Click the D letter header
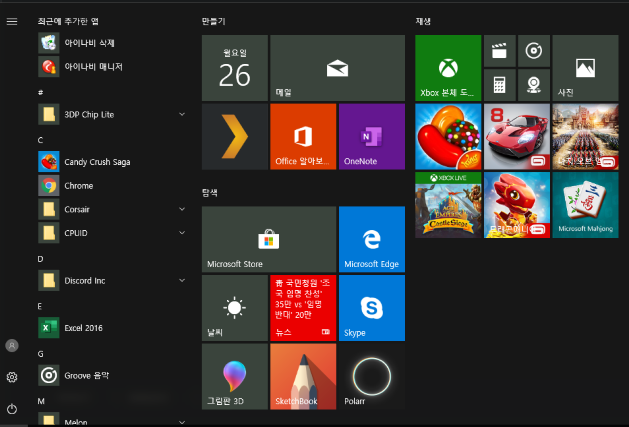The height and width of the screenshot is (427, 629). coord(40,259)
